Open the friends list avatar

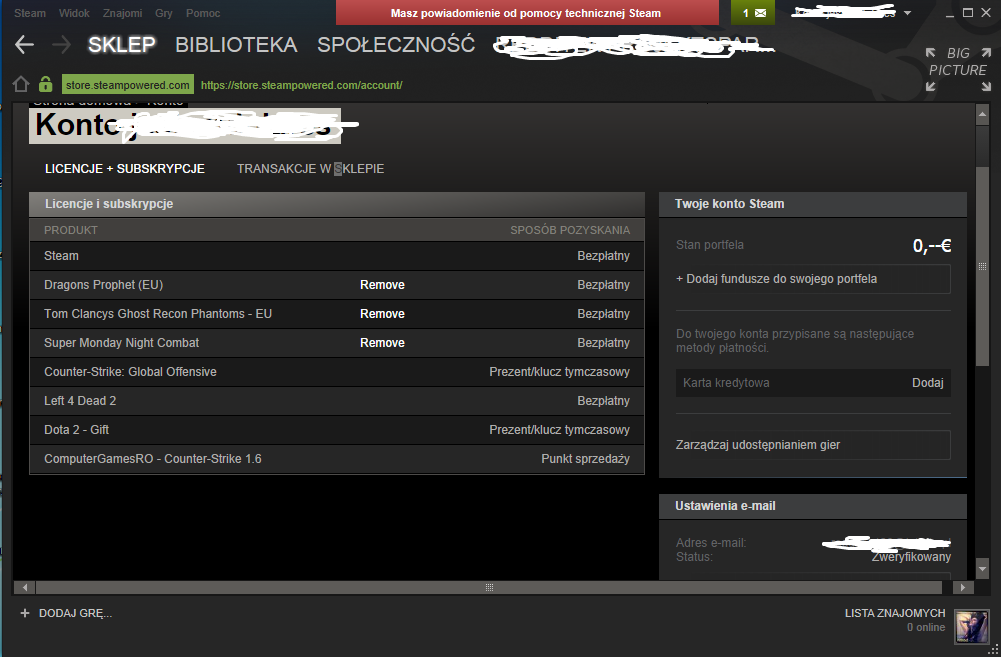[x=972, y=626]
